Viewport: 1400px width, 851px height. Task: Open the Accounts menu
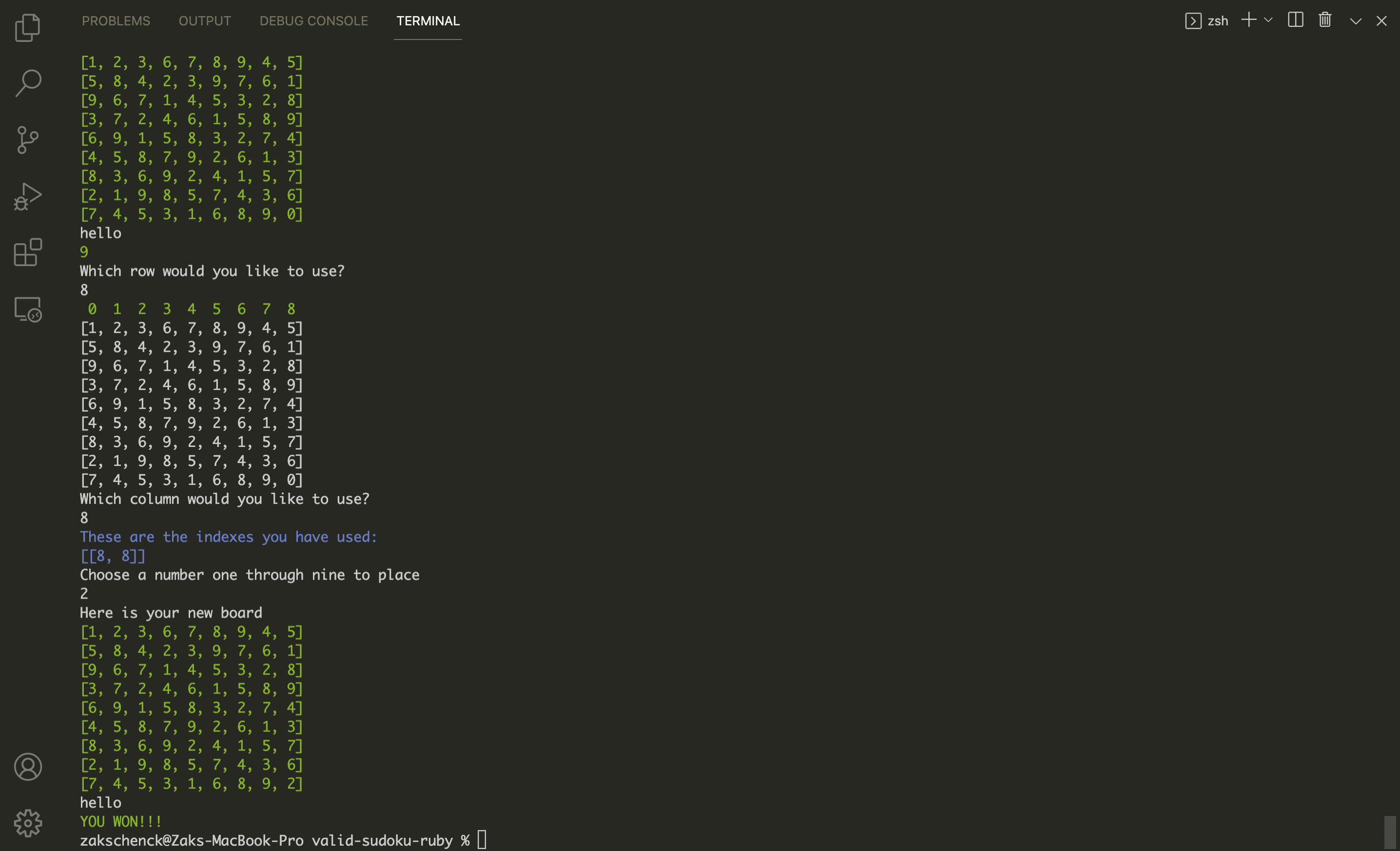[x=27, y=767]
